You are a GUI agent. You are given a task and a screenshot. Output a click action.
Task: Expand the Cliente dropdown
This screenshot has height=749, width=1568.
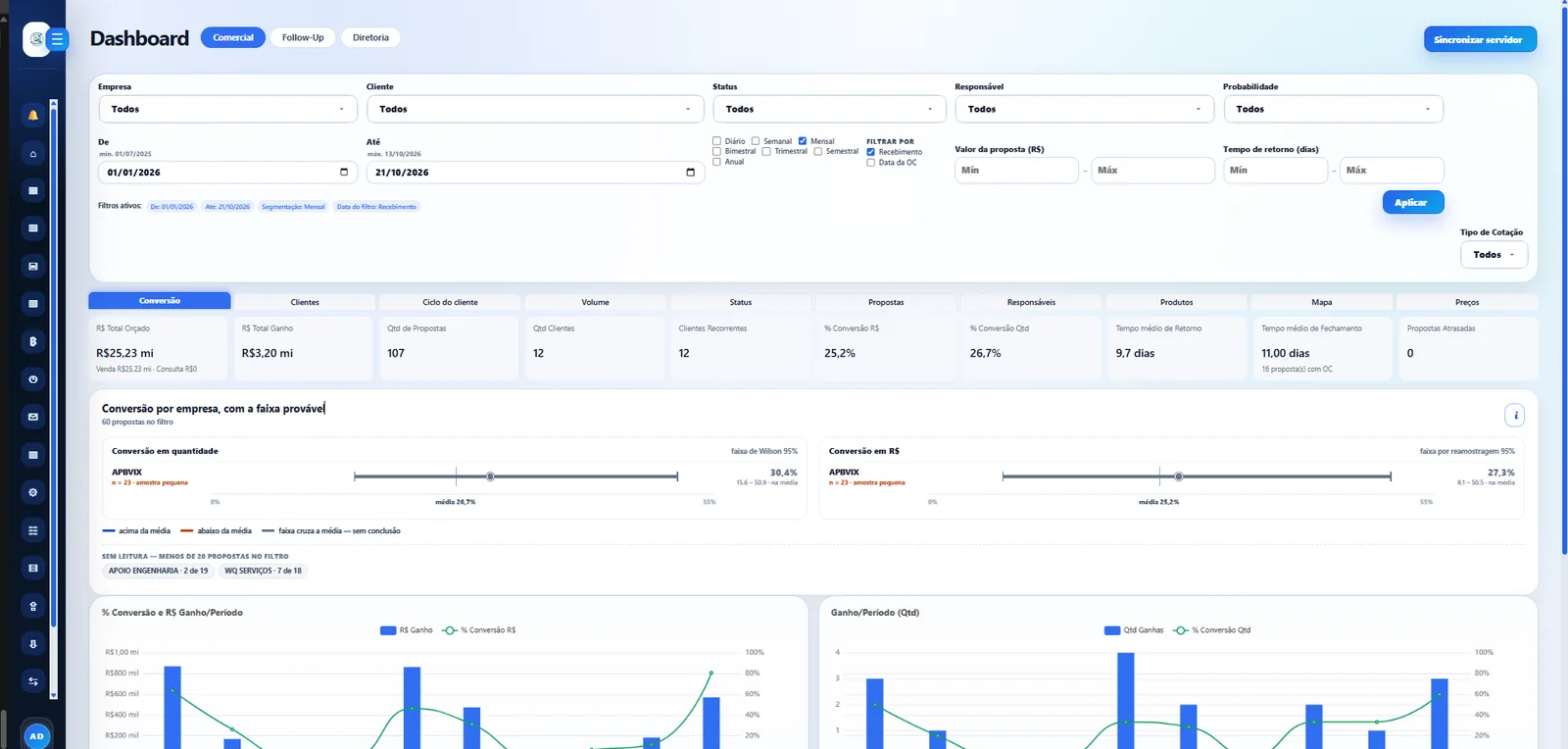pyautogui.click(x=535, y=109)
